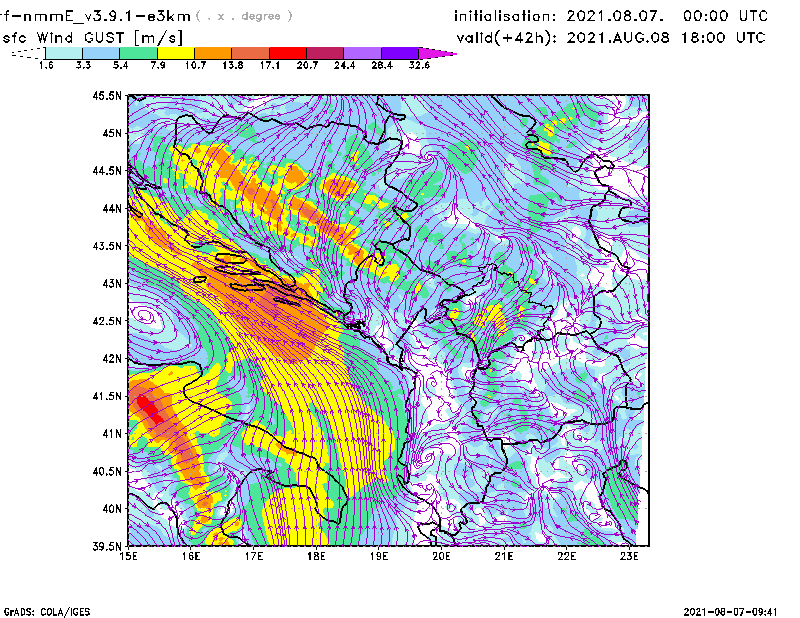Click the magenta arrow end of colorbar
Image resolution: width=800 pixels, height=618 pixels.
(x=437, y=53)
